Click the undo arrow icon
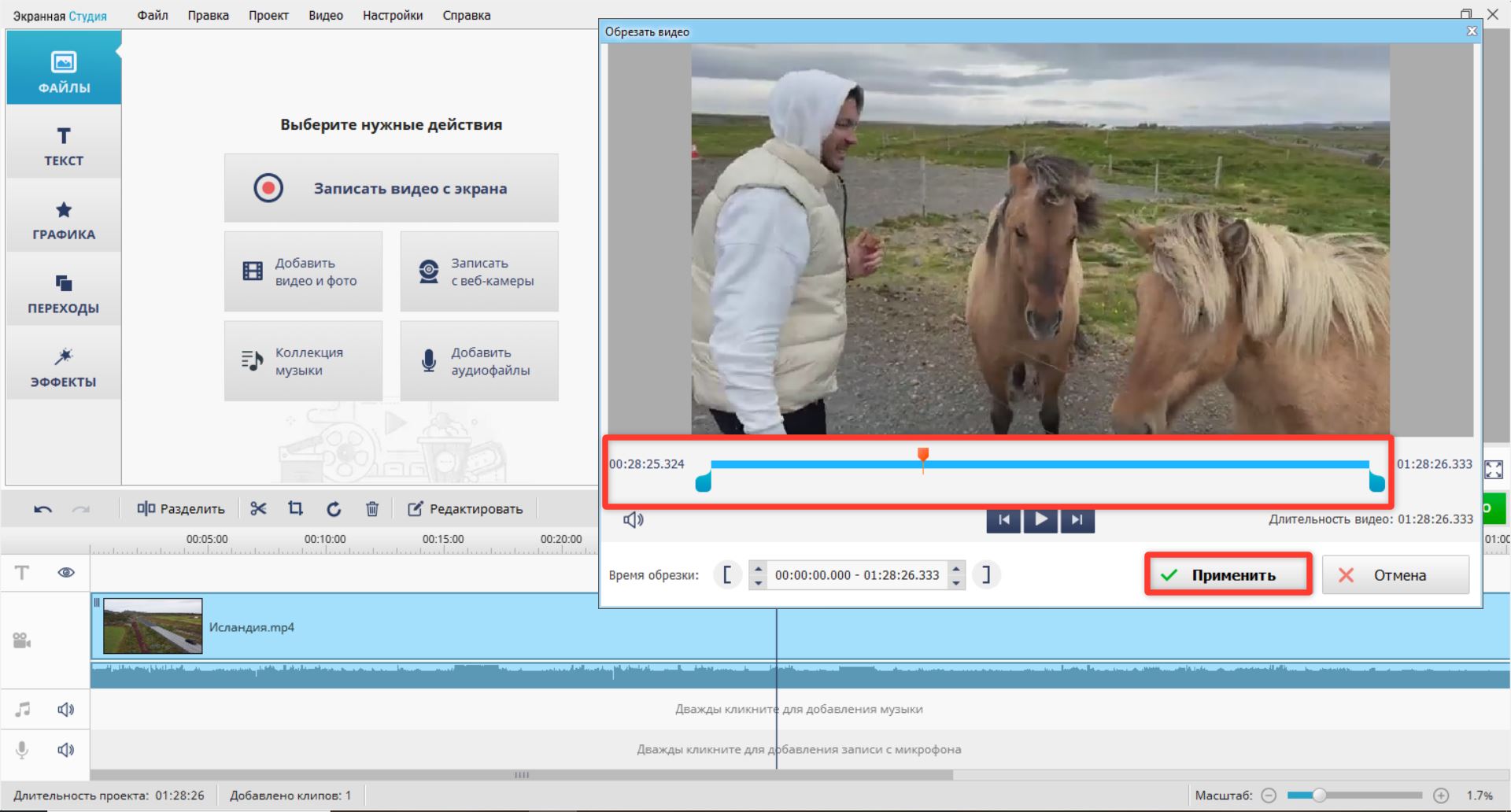Screen dimensions: 1511x812 point(42,509)
